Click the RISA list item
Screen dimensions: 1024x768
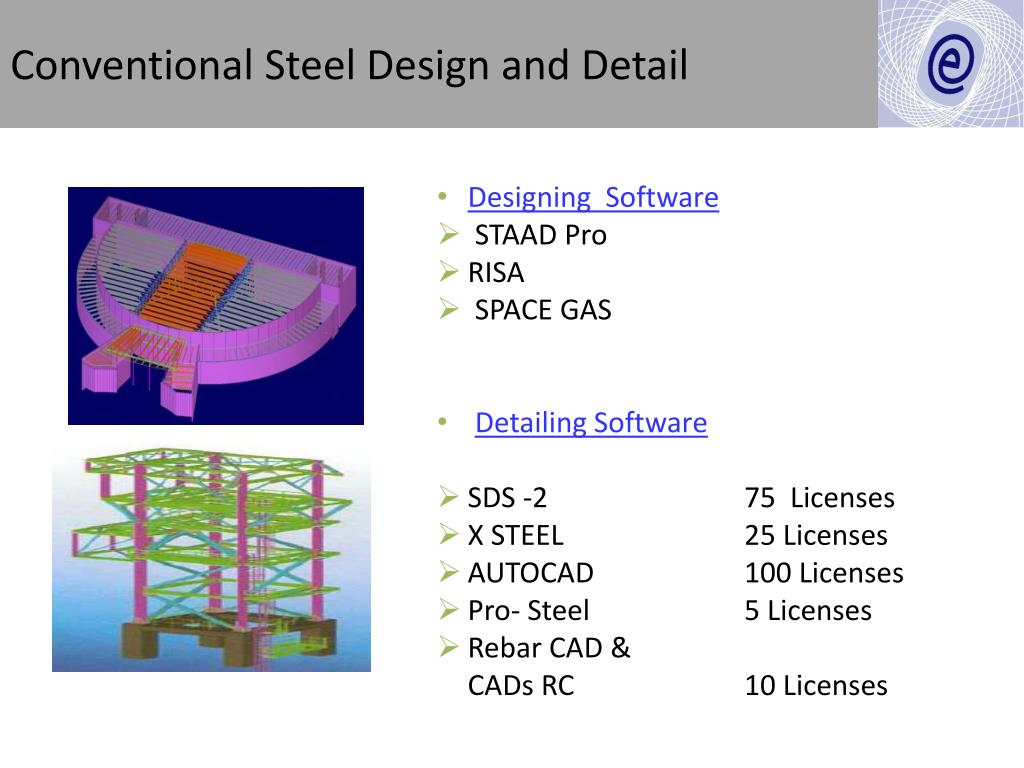point(496,273)
